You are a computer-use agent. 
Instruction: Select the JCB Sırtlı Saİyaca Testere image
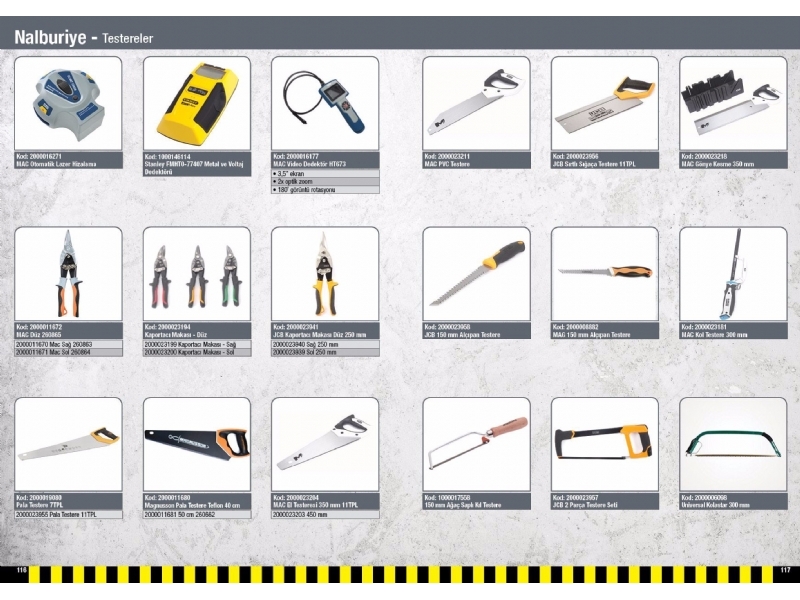604,103
